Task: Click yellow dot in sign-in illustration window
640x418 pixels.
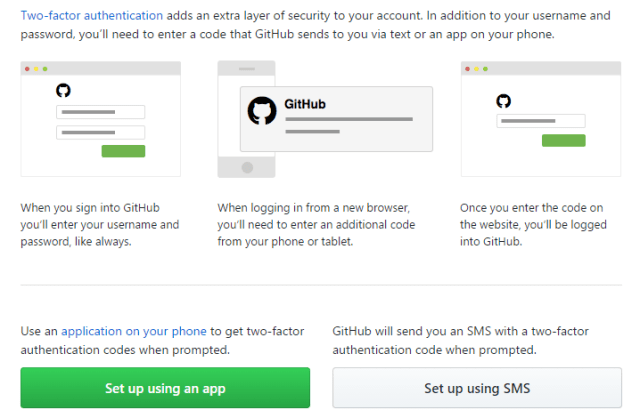Action: [x=36, y=69]
